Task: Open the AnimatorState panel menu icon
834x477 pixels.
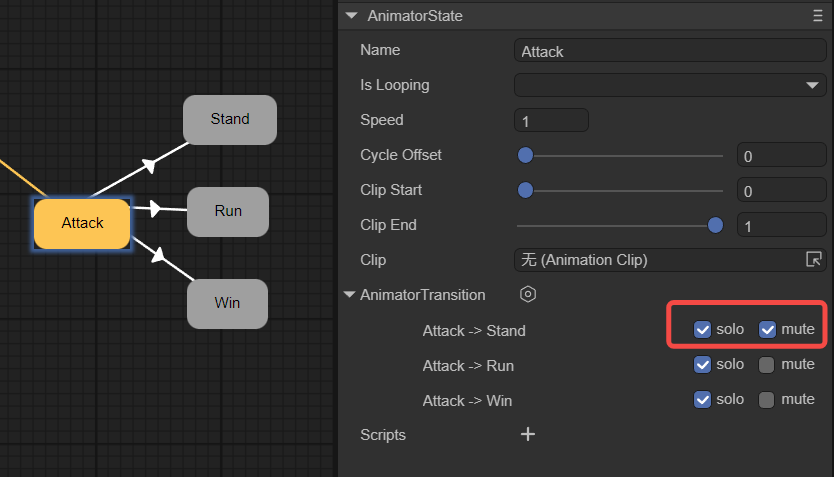Action: (817, 16)
